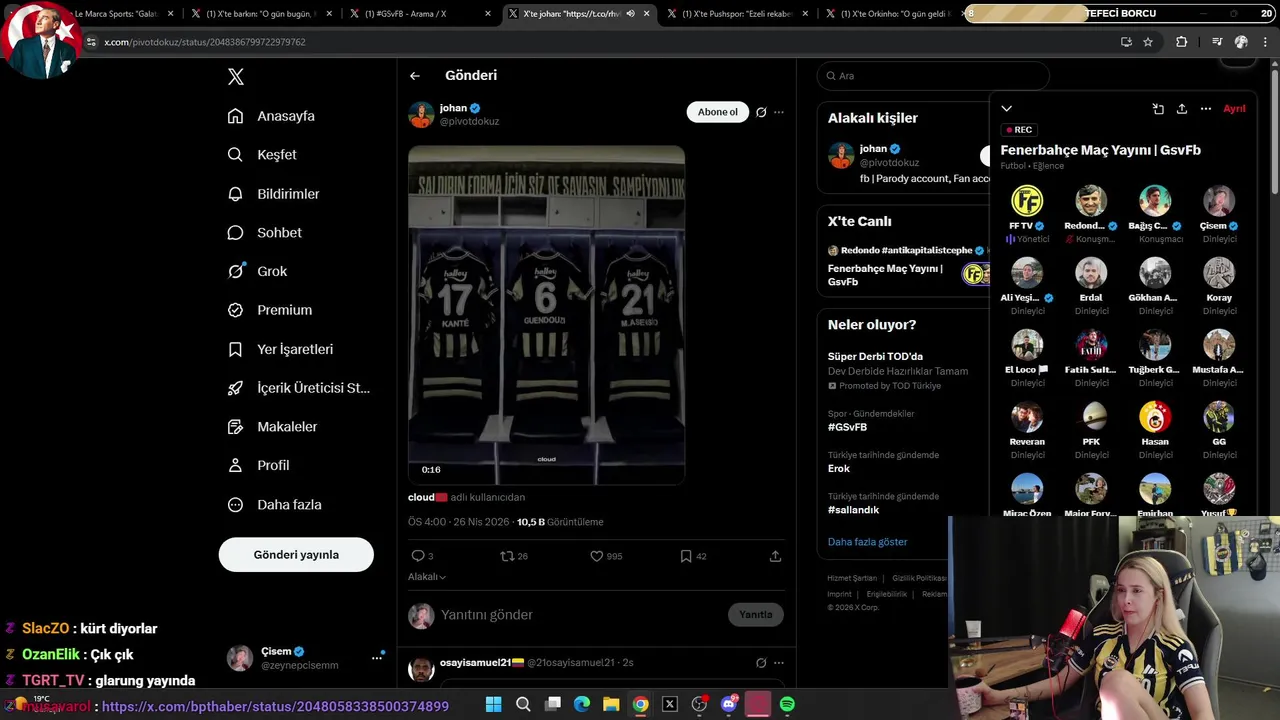Open account options beside Çişem profile
The image size is (1280, 720).
click(377, 657)
